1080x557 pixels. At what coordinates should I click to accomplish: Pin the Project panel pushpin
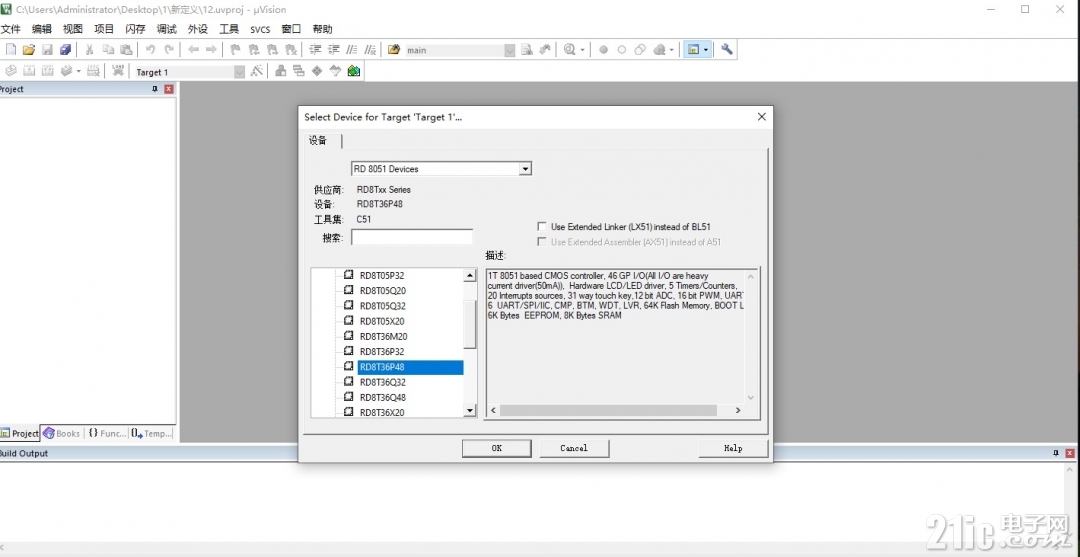click(x=154, y=90)
